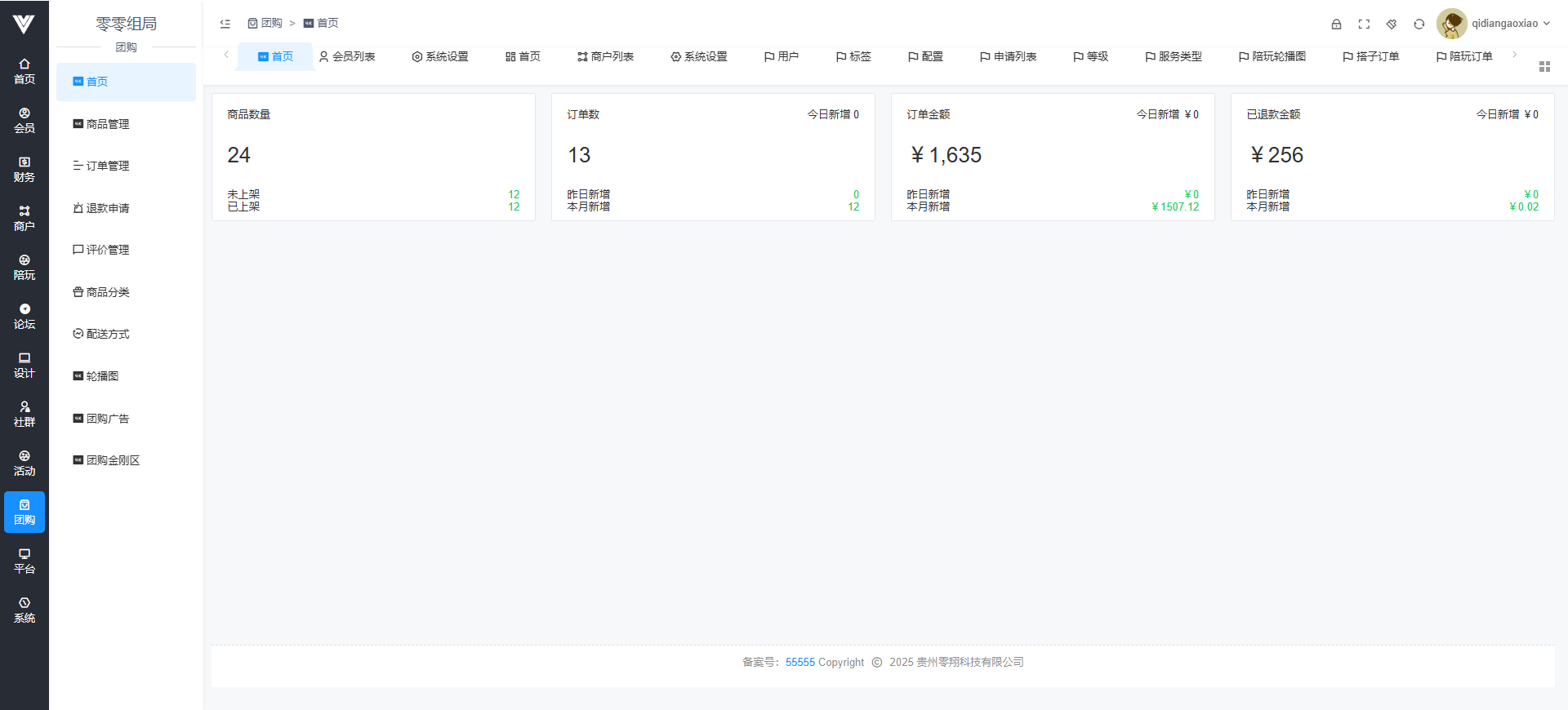Expand qidiangaoxiao user dropdown

click(1510, 24)
